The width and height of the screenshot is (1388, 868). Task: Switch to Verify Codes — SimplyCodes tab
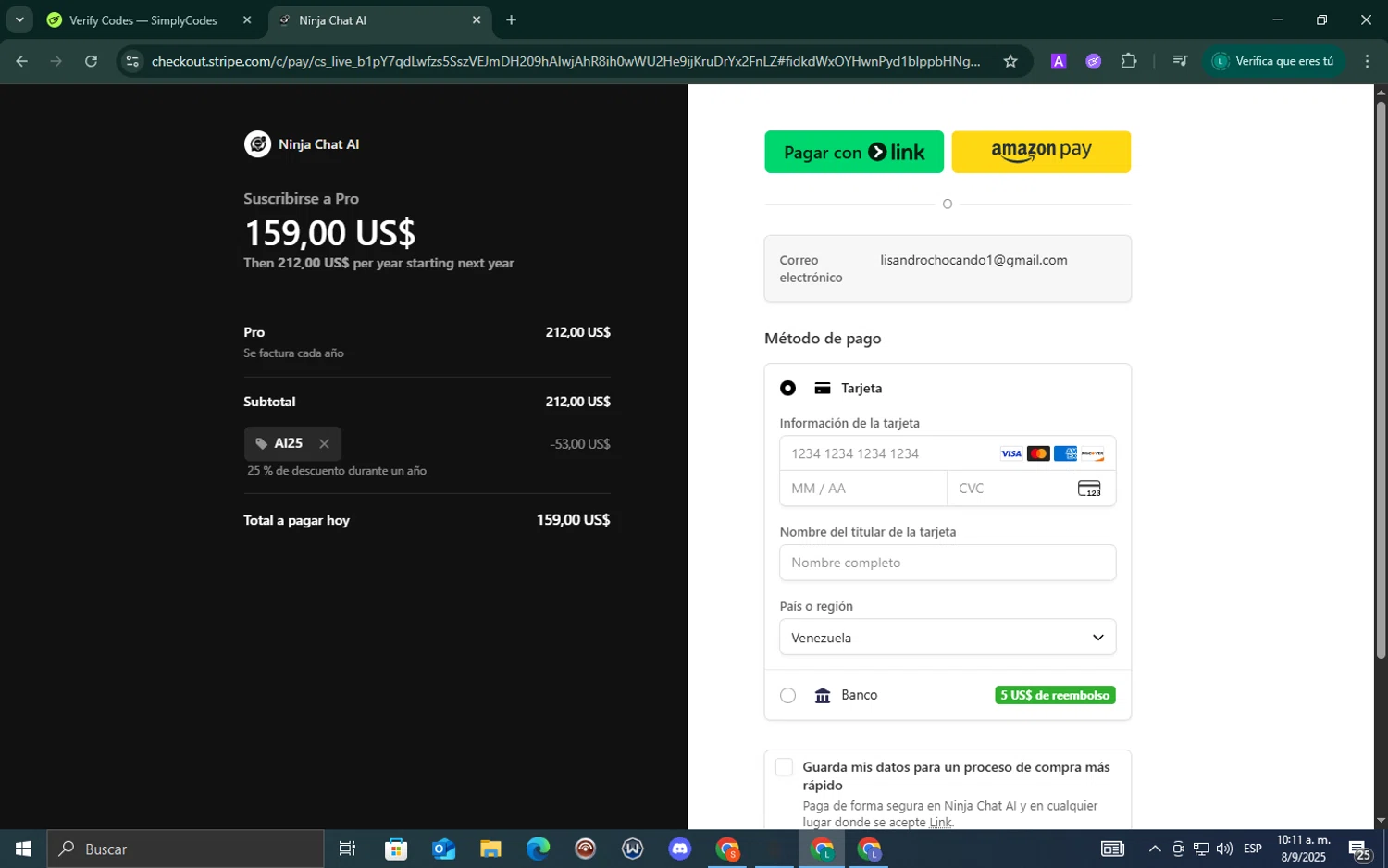143,20
